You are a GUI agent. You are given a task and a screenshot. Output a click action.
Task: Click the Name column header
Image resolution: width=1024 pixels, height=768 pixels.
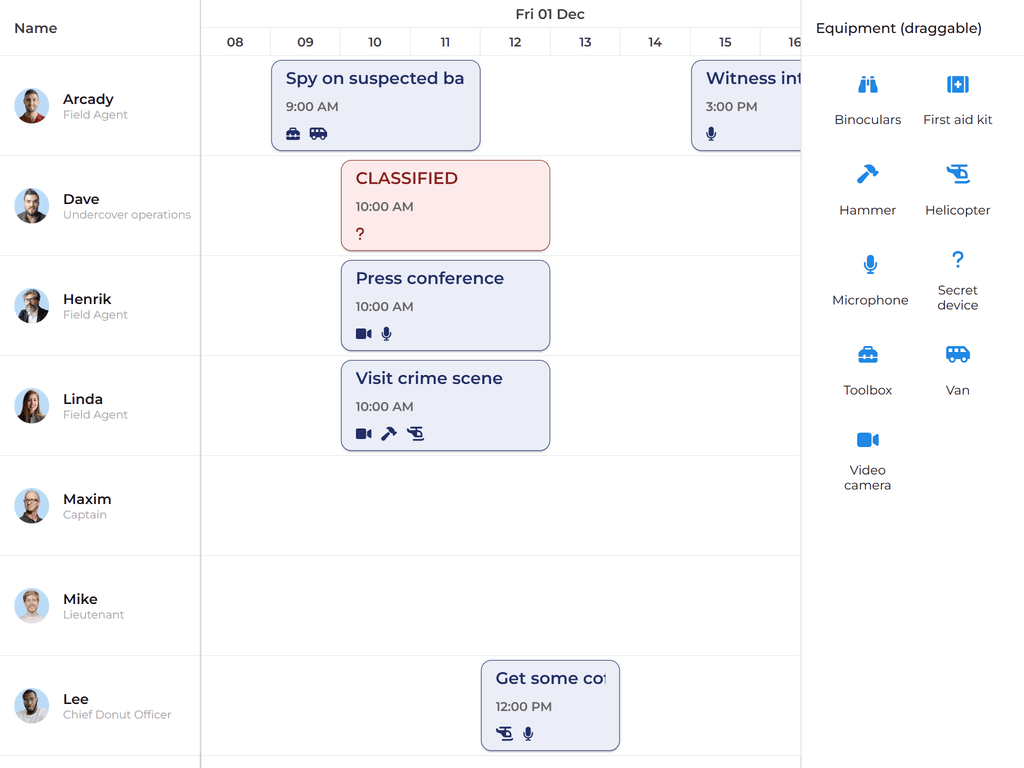36,28
